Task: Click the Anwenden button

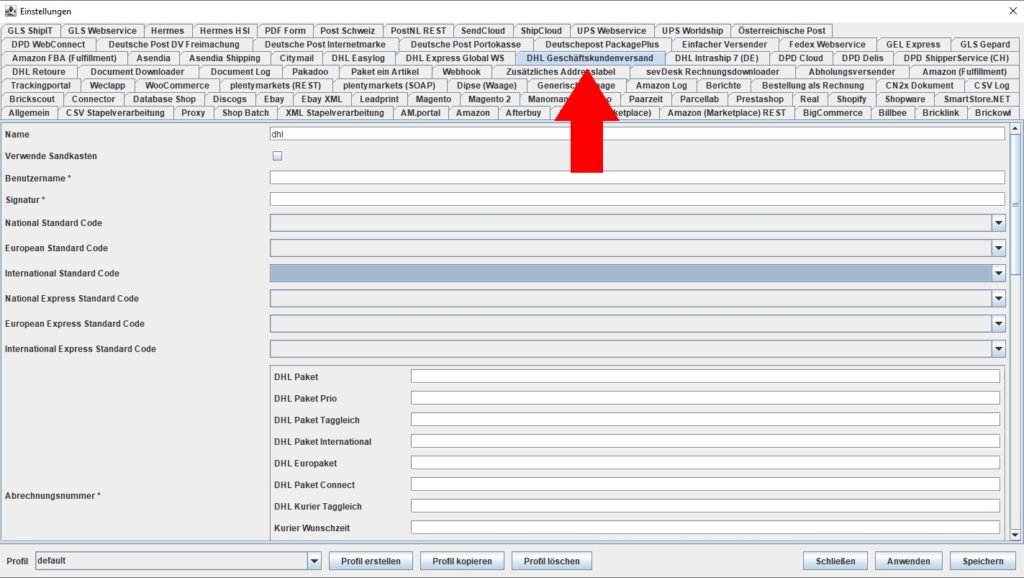Action: click(x=908, y=561)
